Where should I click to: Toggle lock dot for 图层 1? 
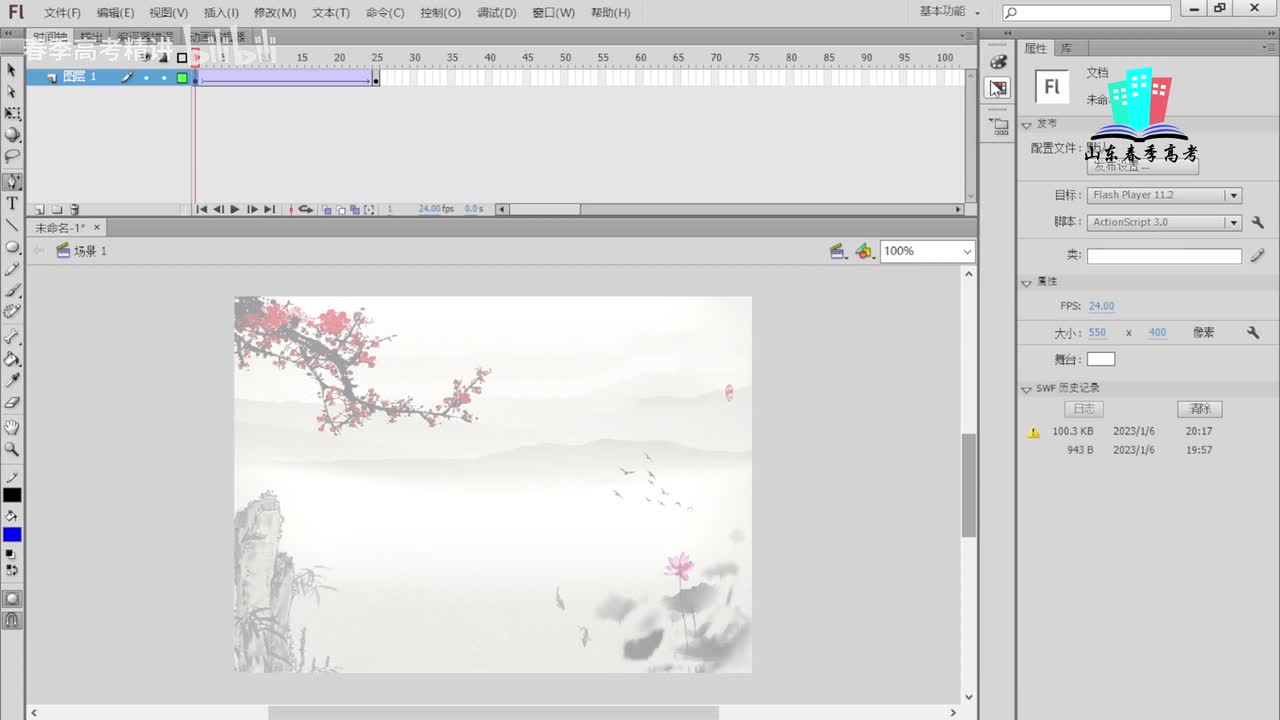[x=164, y=77]
